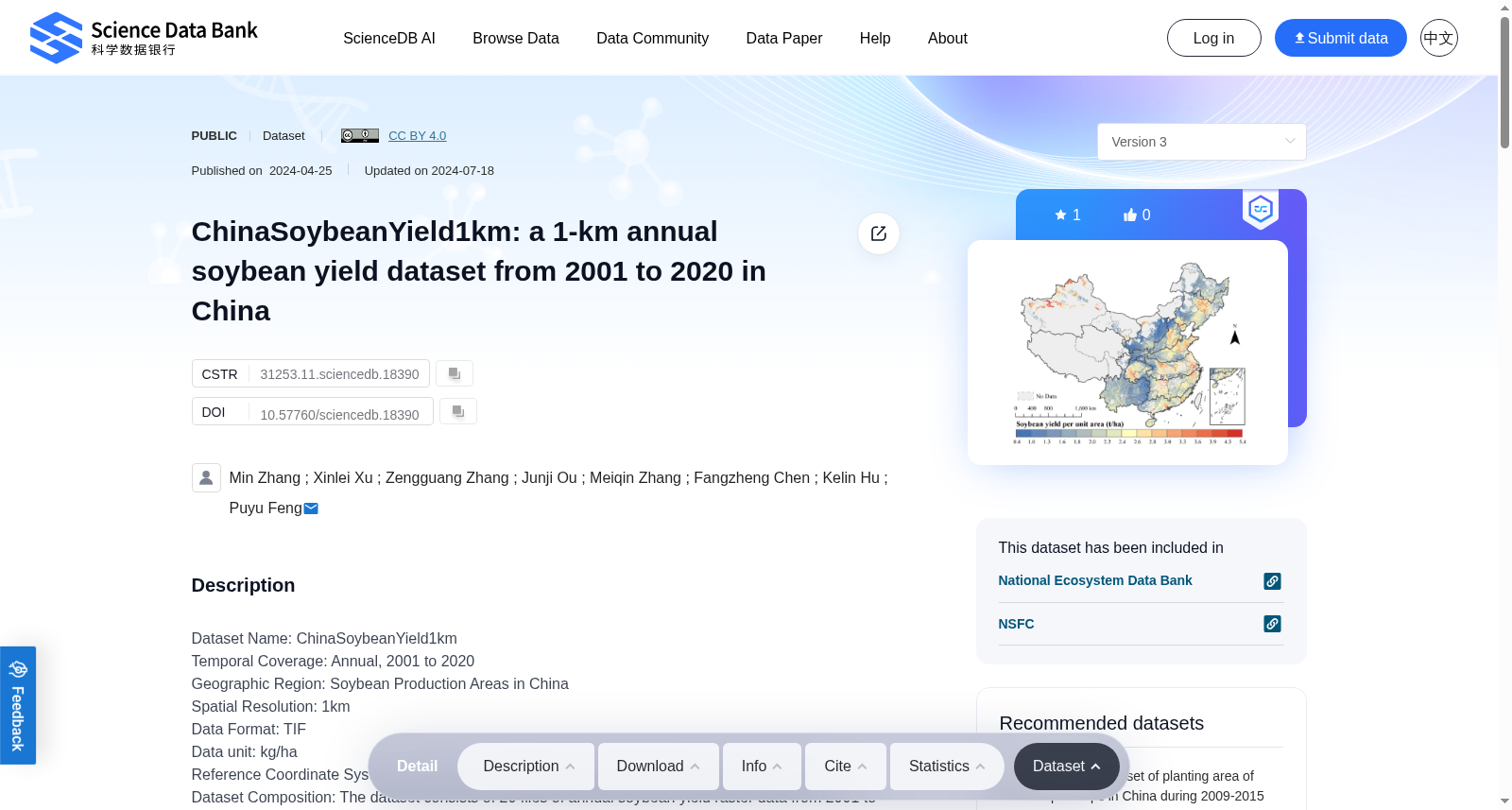
Task: Click the thumbs-up like icon
Action: point(1129,215)
